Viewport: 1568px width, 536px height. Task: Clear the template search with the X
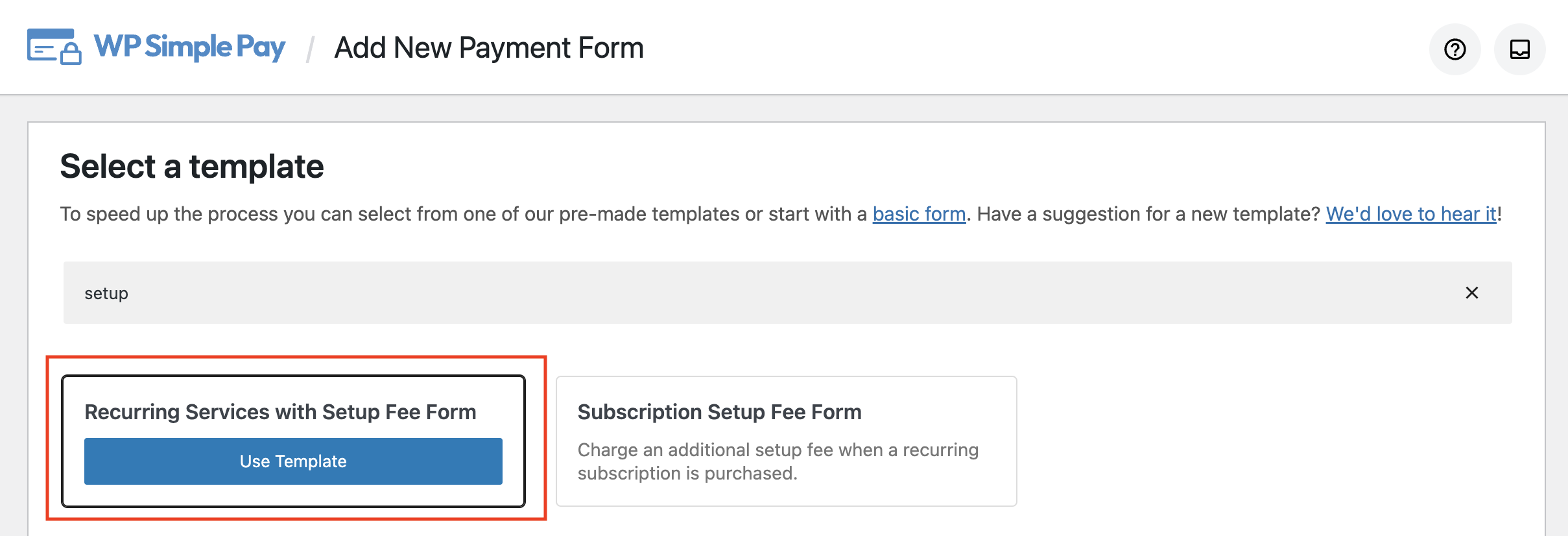click(x=1472, y=293)
